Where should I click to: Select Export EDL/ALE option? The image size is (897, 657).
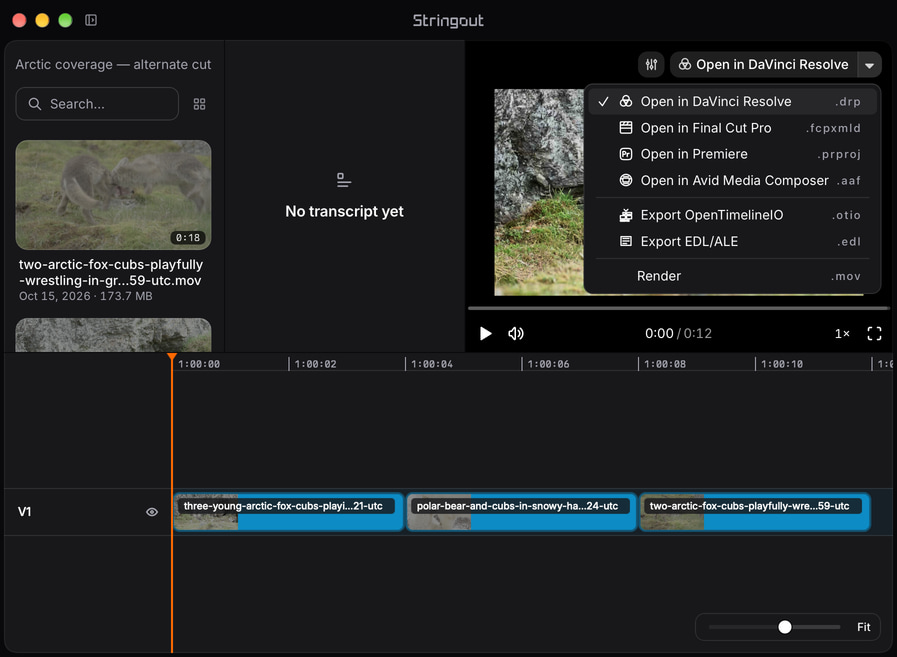[x=732, y=242]
